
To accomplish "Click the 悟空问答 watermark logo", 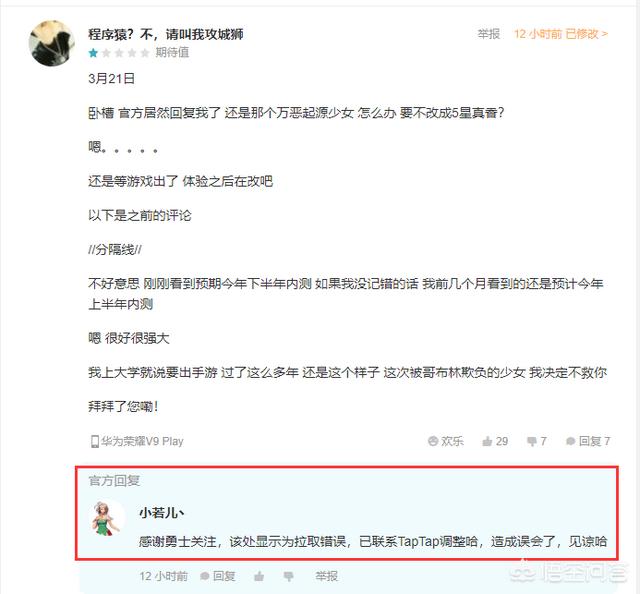I will (x=569, y=573).
